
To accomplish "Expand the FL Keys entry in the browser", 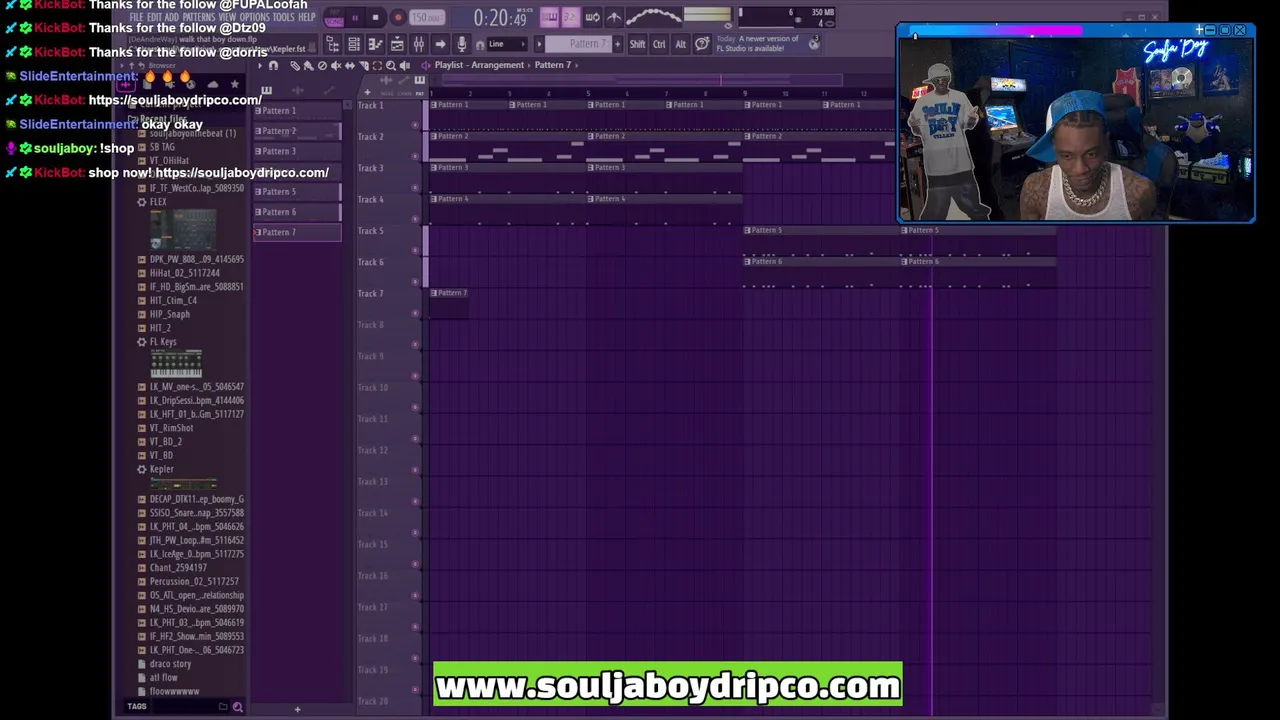I will [163, 342].
